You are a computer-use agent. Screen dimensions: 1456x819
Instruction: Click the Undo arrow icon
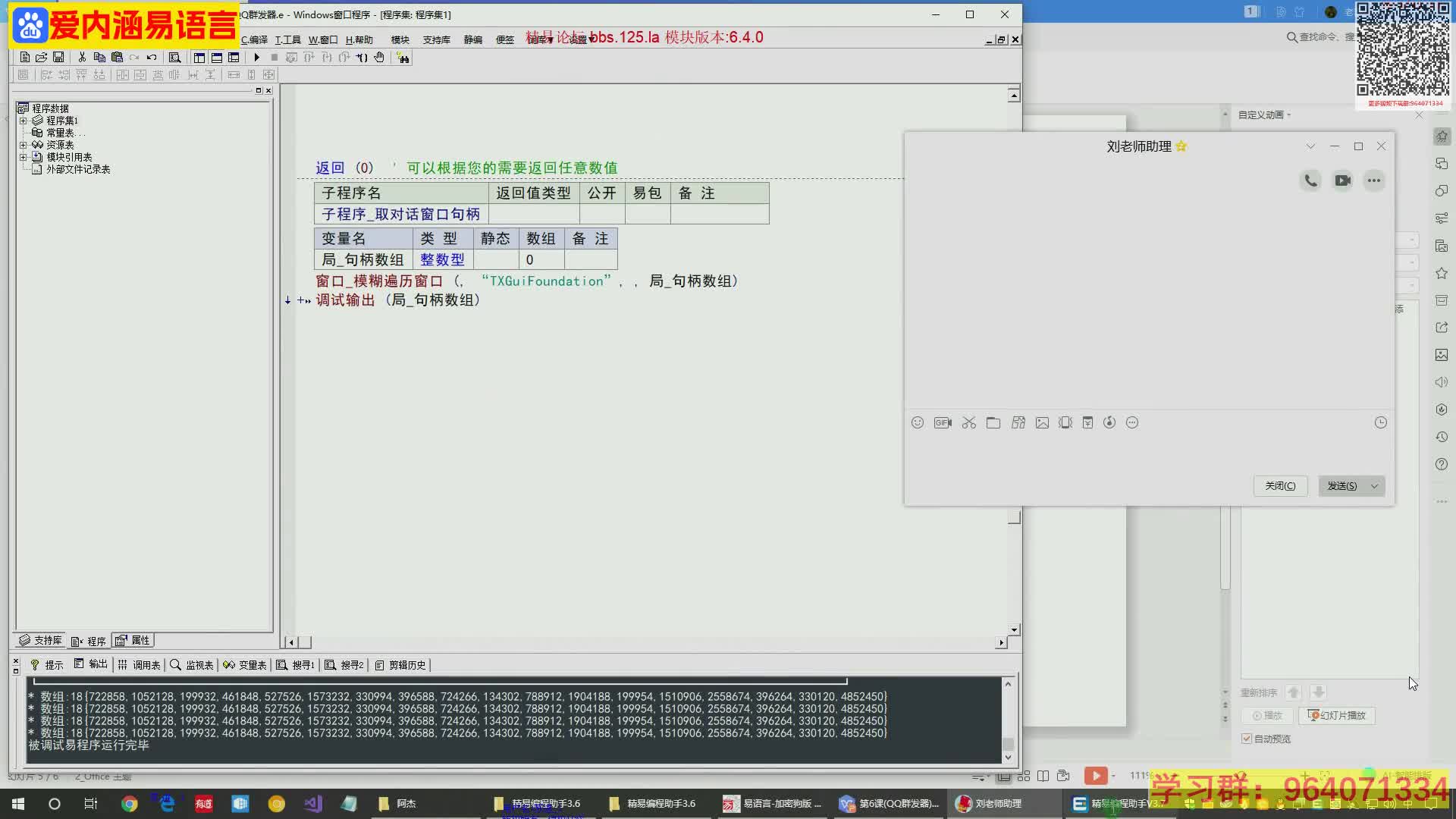click(152, 58)
